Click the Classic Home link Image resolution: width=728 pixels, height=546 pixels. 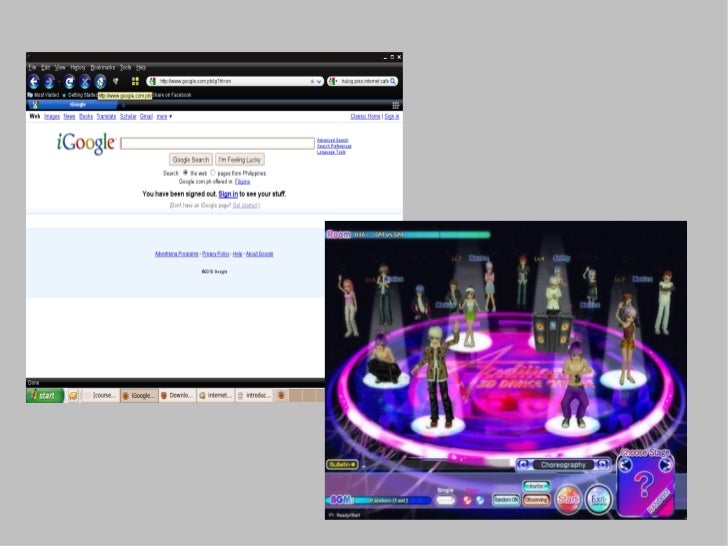pyautogui.click(x=365, y=117)
